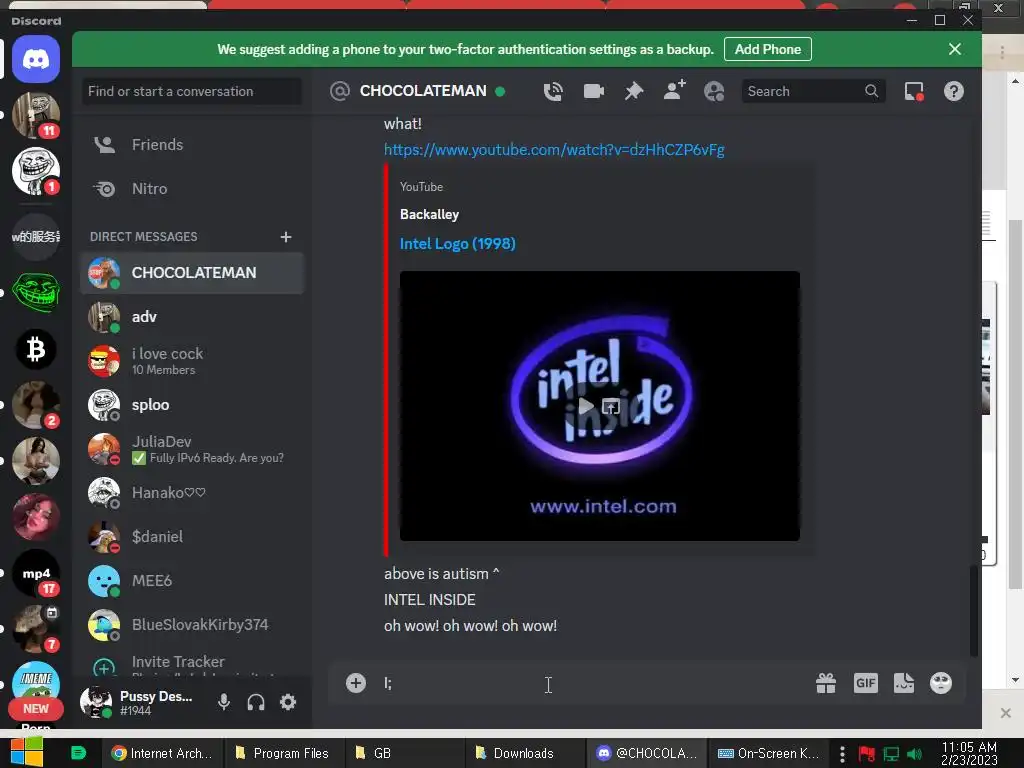Click the Backalley channel name
Viewport: 1024px width, 768px height.
coord(429,214)
